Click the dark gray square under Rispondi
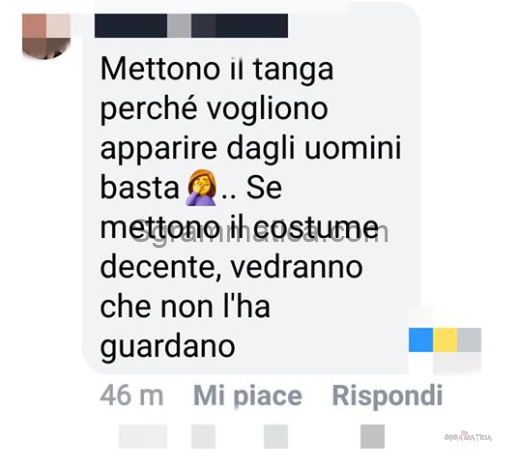Viewport: 520px width, 468px height. 373,436
